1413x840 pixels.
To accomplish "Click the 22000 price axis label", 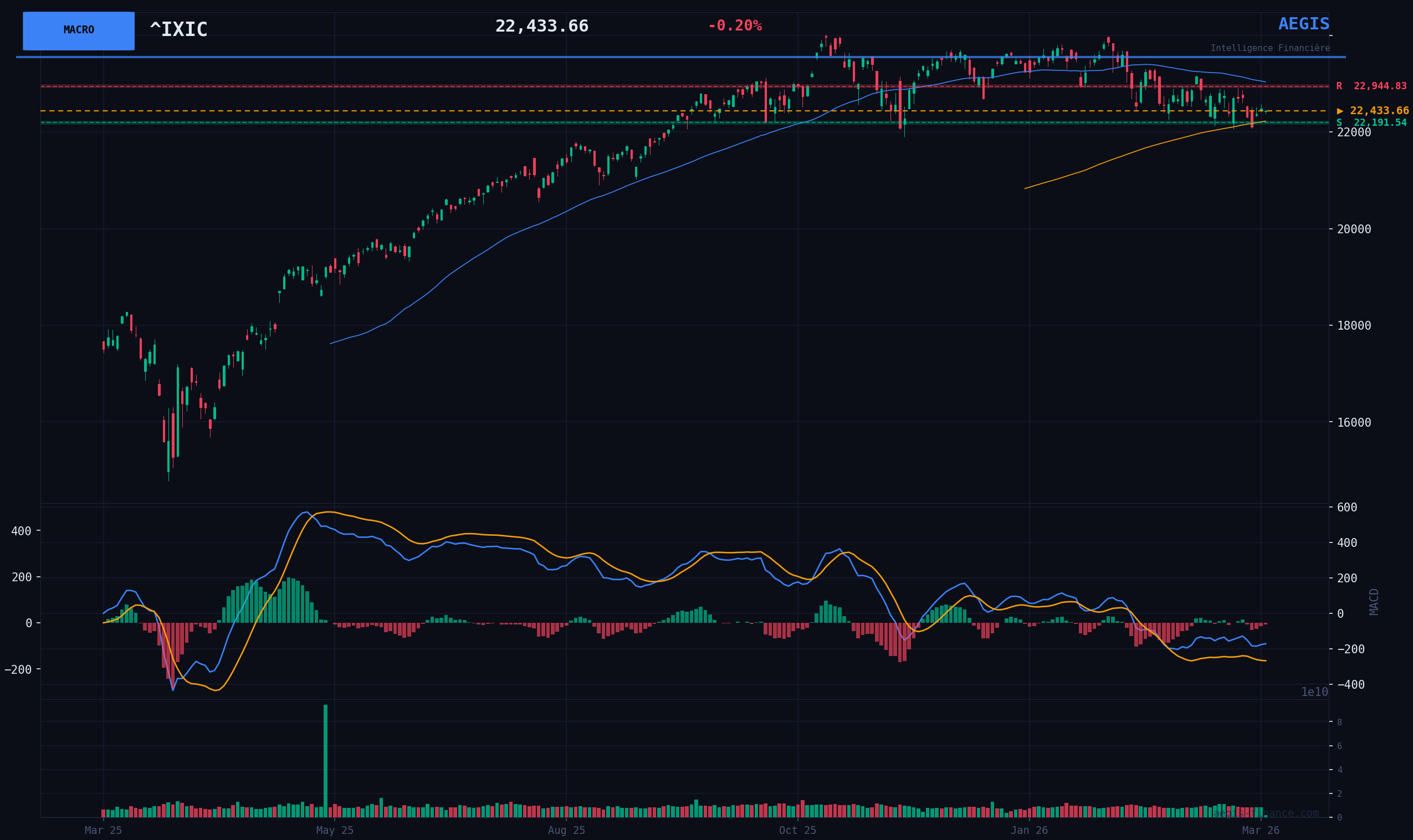I will pyautogui.click(x=1354, y=132).
